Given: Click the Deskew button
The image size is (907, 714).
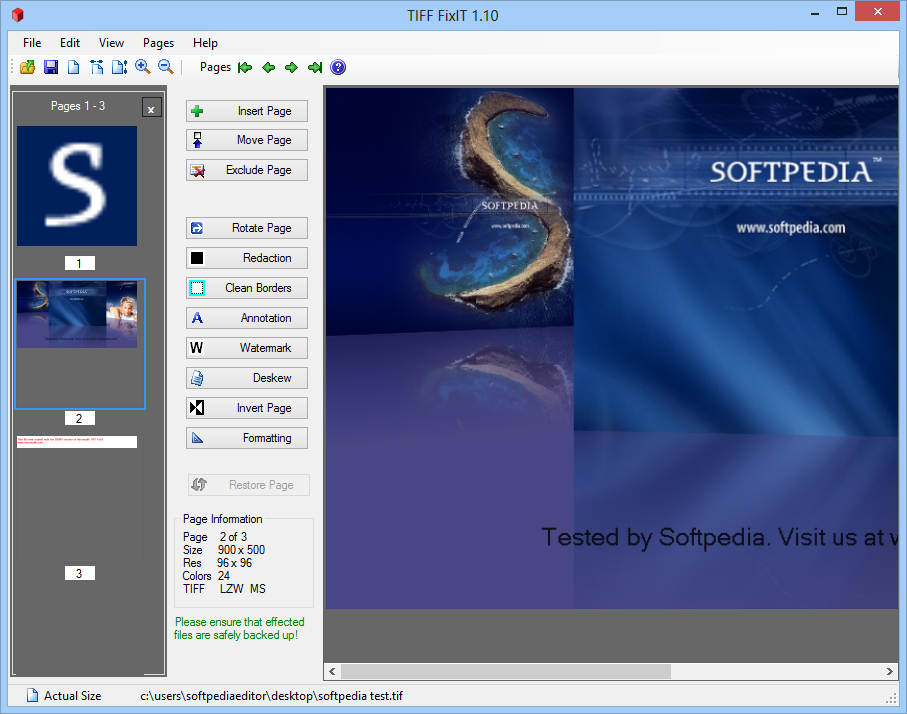Looking at the screenshot, I should click(x=246, y=378).
